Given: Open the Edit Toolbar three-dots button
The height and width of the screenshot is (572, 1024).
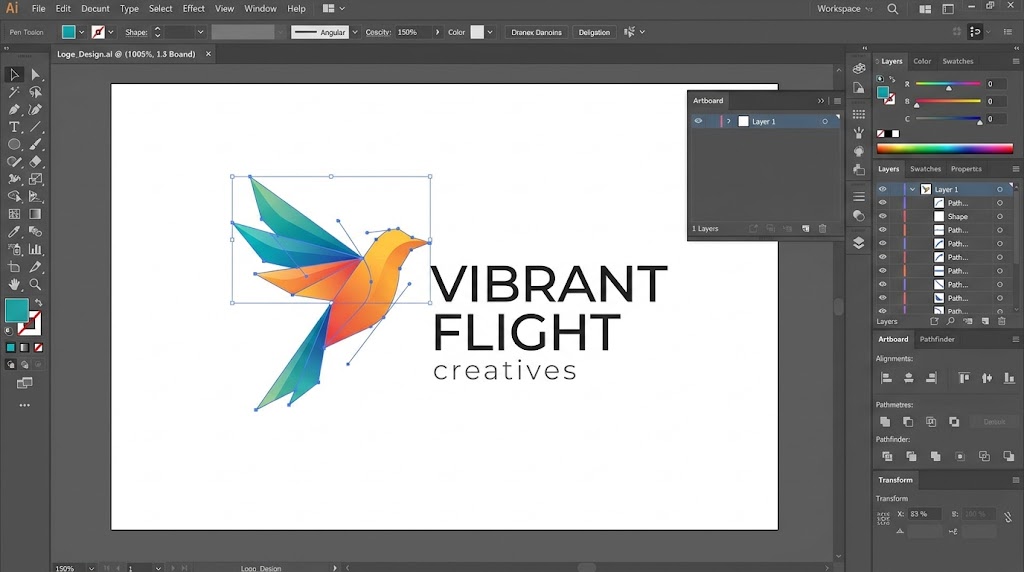Looking at the screenshot, I should pos(24,405).
